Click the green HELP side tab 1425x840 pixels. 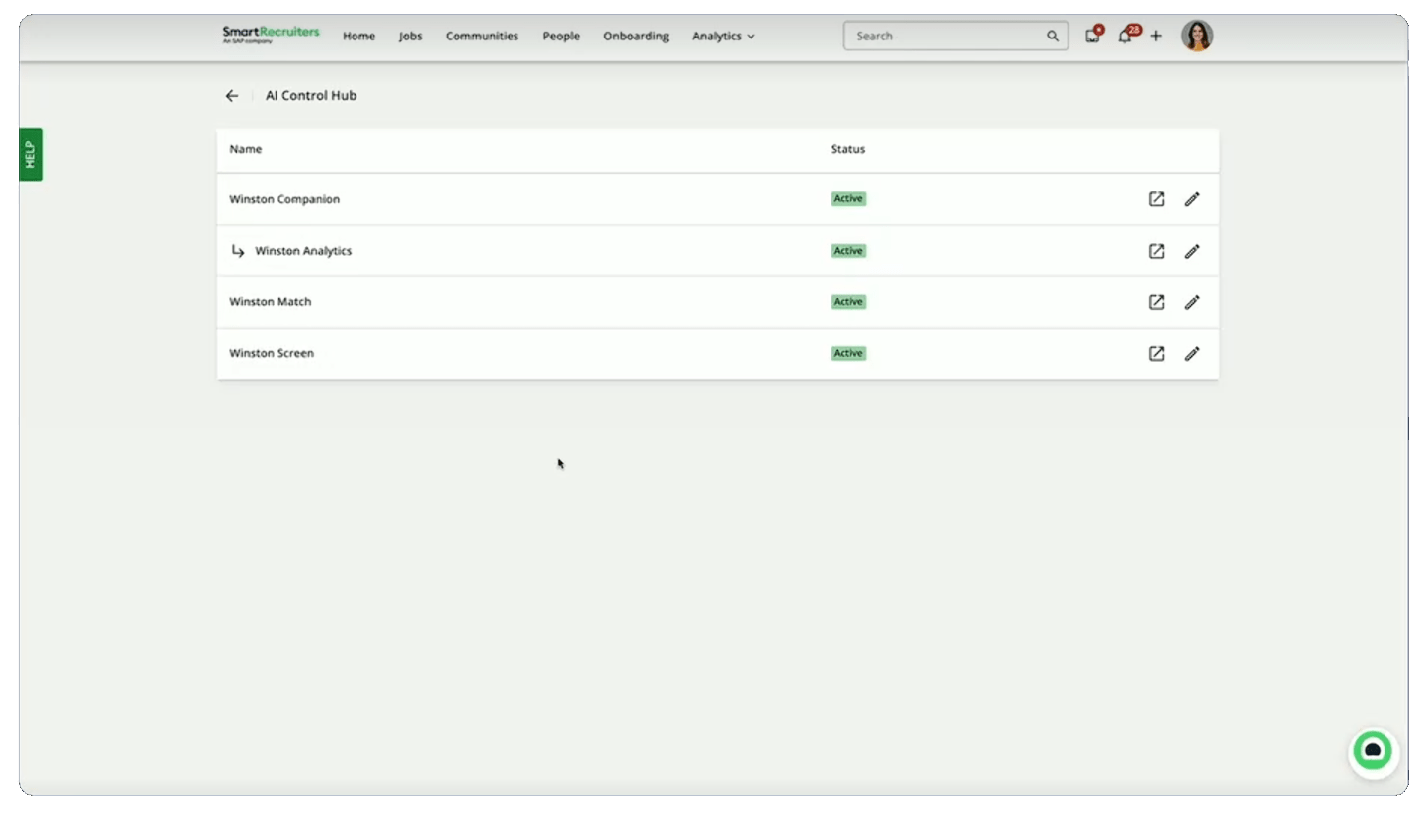pyautogui.click(x=31, y=154)
